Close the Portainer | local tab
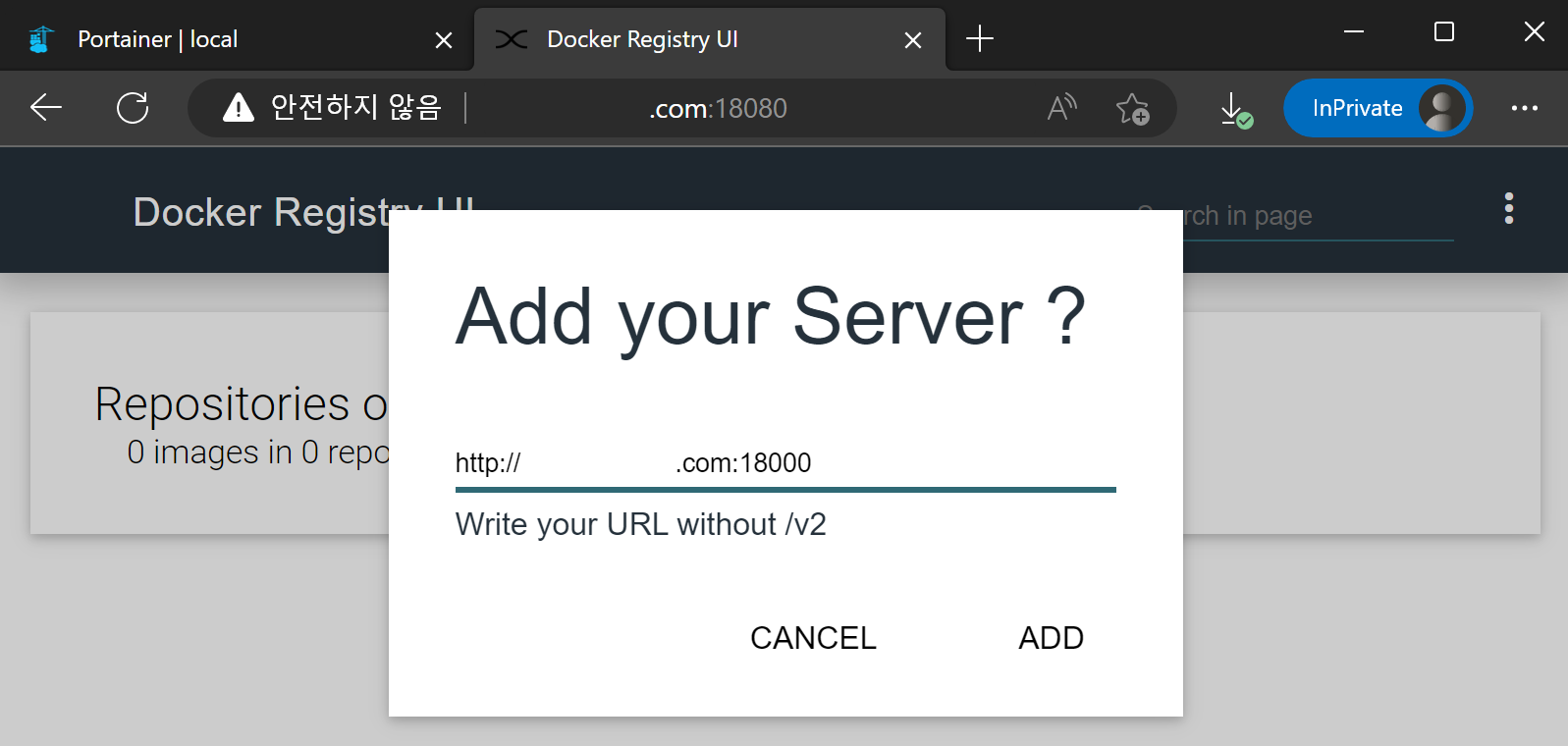 [x=444, y=40]
